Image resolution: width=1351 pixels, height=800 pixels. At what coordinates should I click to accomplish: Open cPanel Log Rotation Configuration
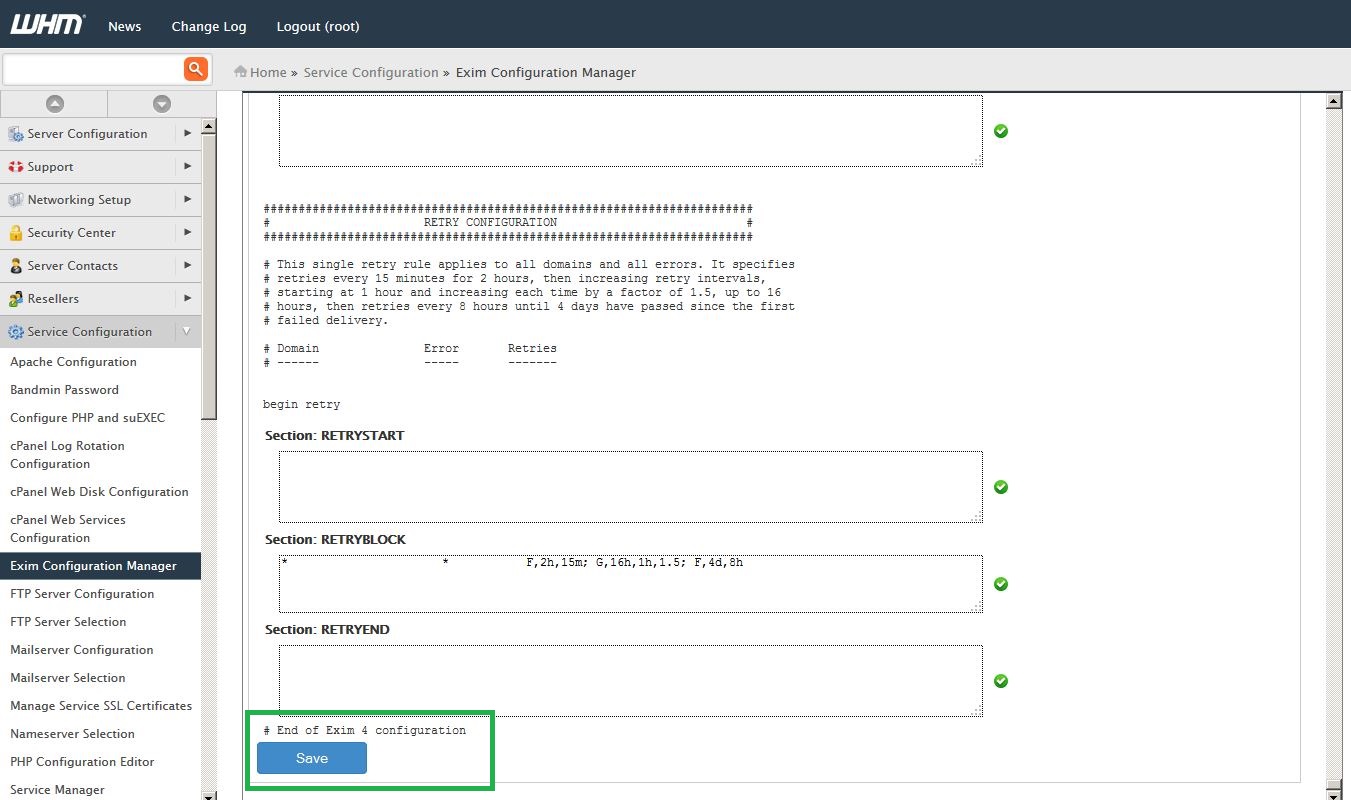click(x=67, y=455)
